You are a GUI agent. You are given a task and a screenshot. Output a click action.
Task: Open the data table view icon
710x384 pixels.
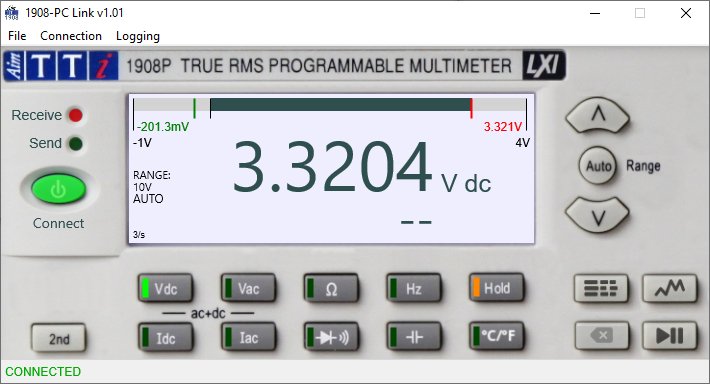click(x=601, y=288)
